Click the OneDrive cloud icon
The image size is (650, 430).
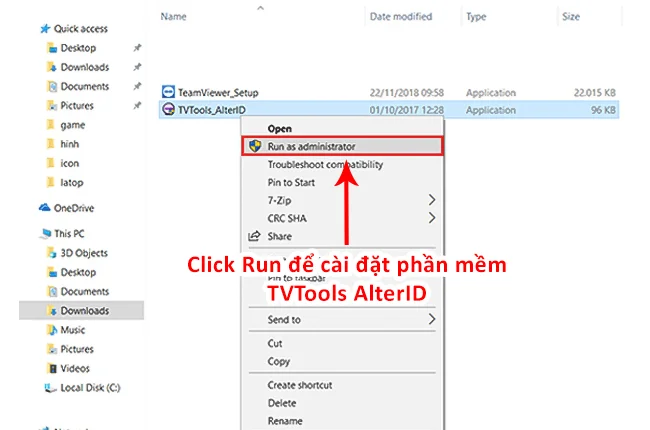click(45, 207)
